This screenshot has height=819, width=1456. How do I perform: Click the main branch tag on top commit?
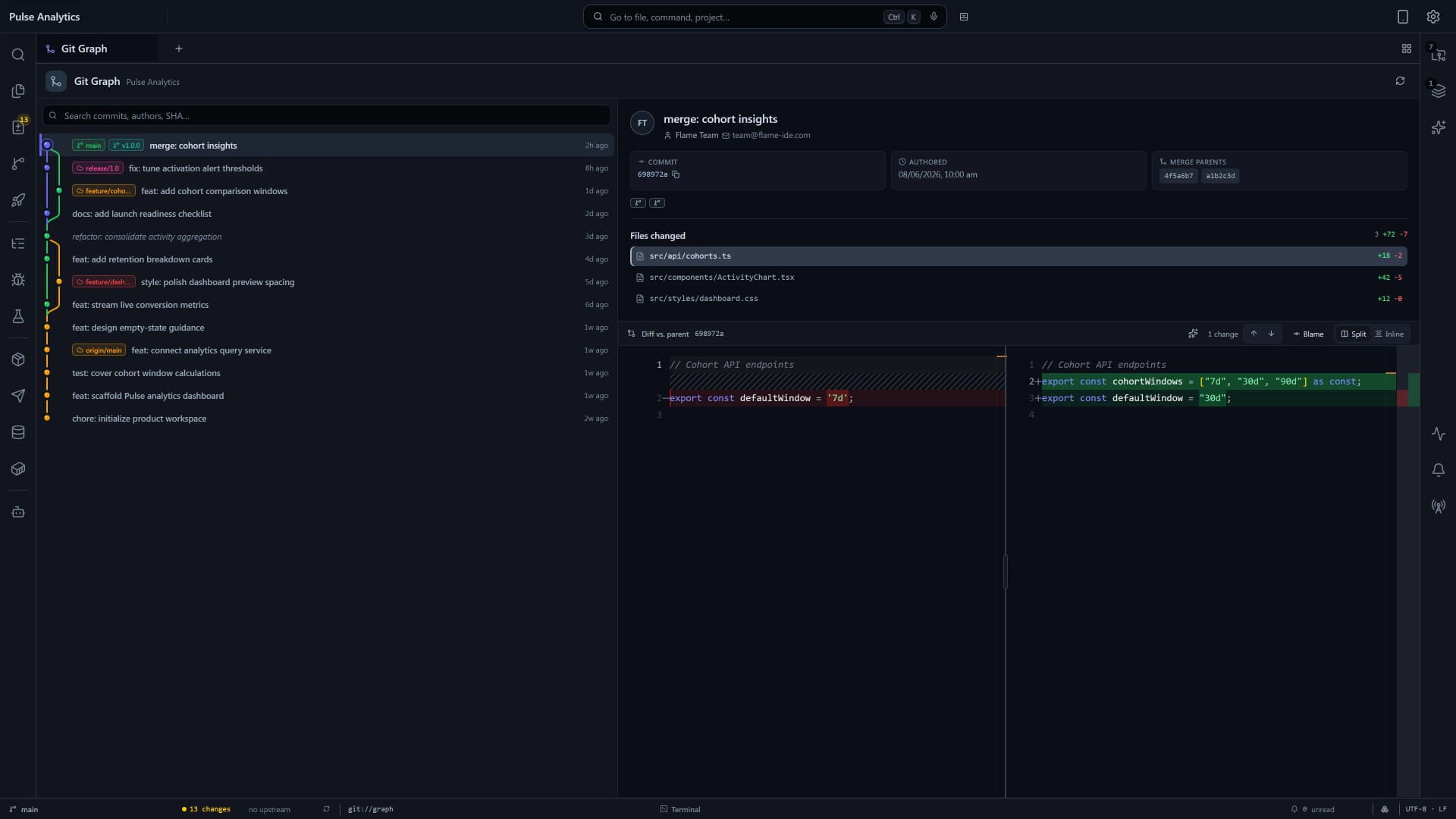point(89,146)
